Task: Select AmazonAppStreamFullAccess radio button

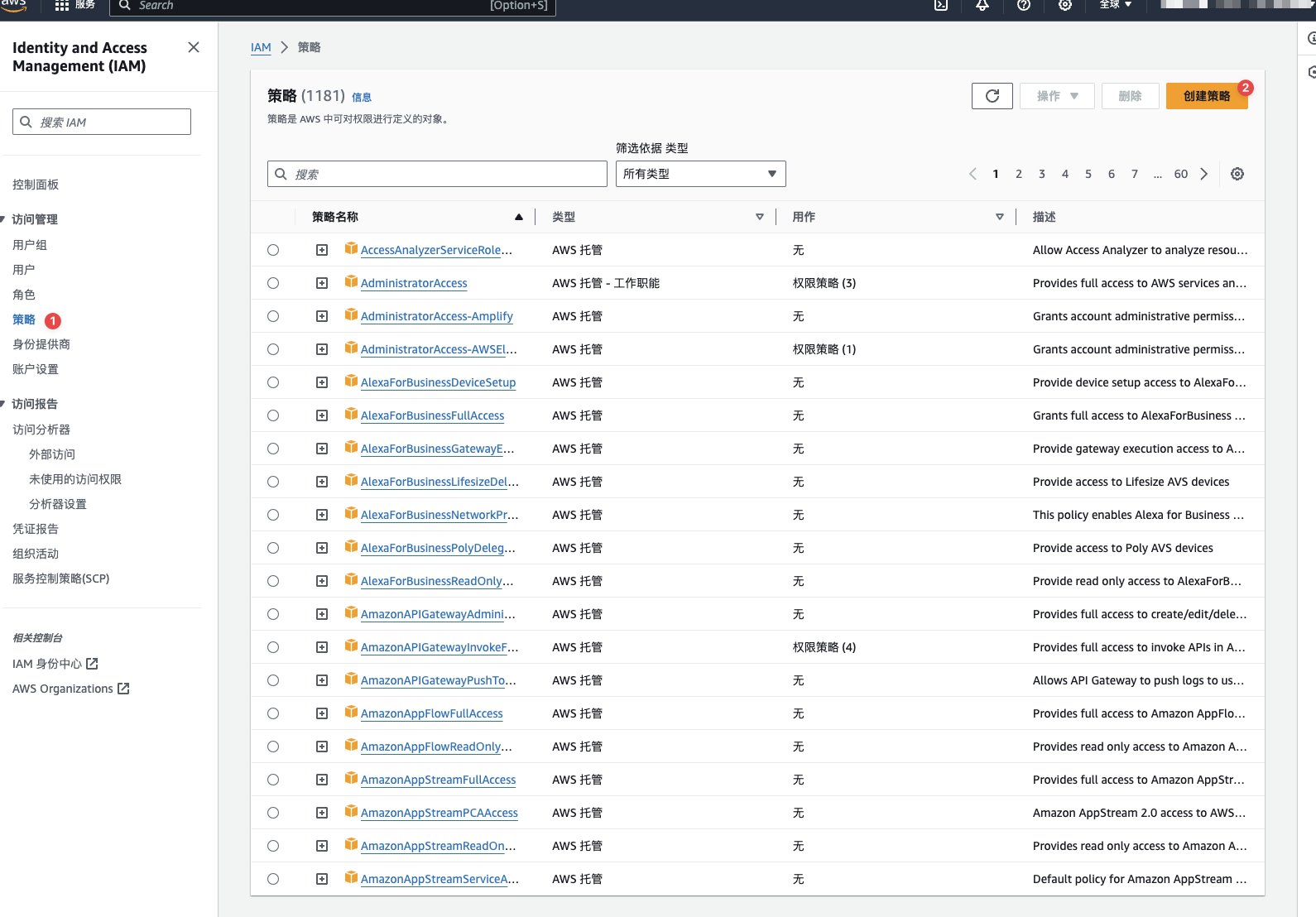Action: click(x=273, y=780)
